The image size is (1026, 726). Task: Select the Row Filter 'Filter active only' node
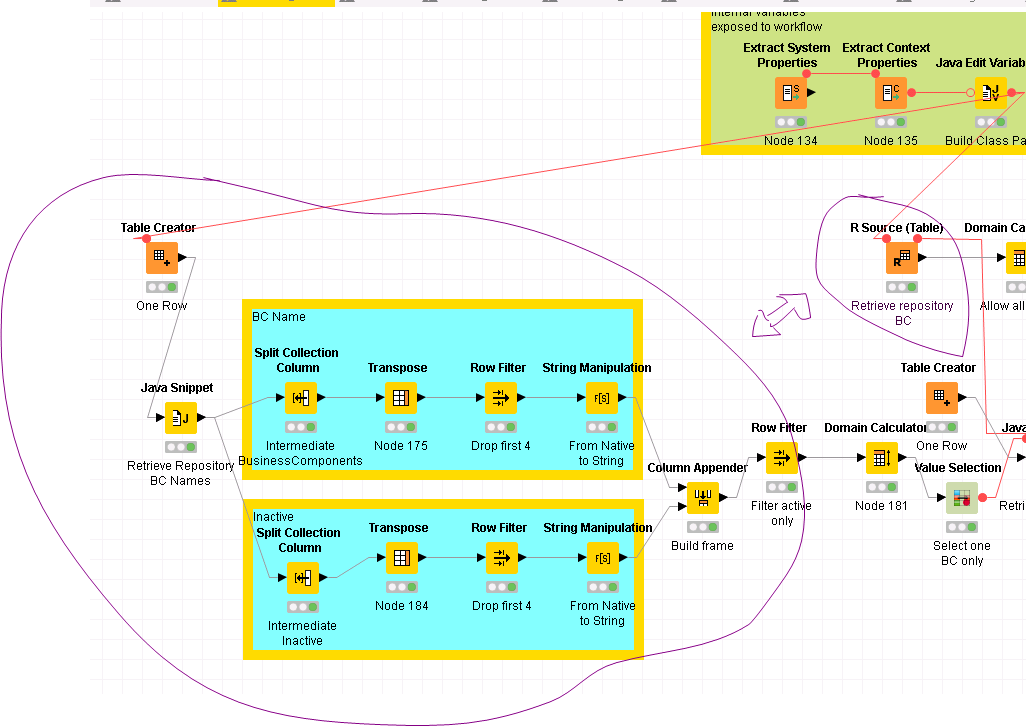click(781, 458)
